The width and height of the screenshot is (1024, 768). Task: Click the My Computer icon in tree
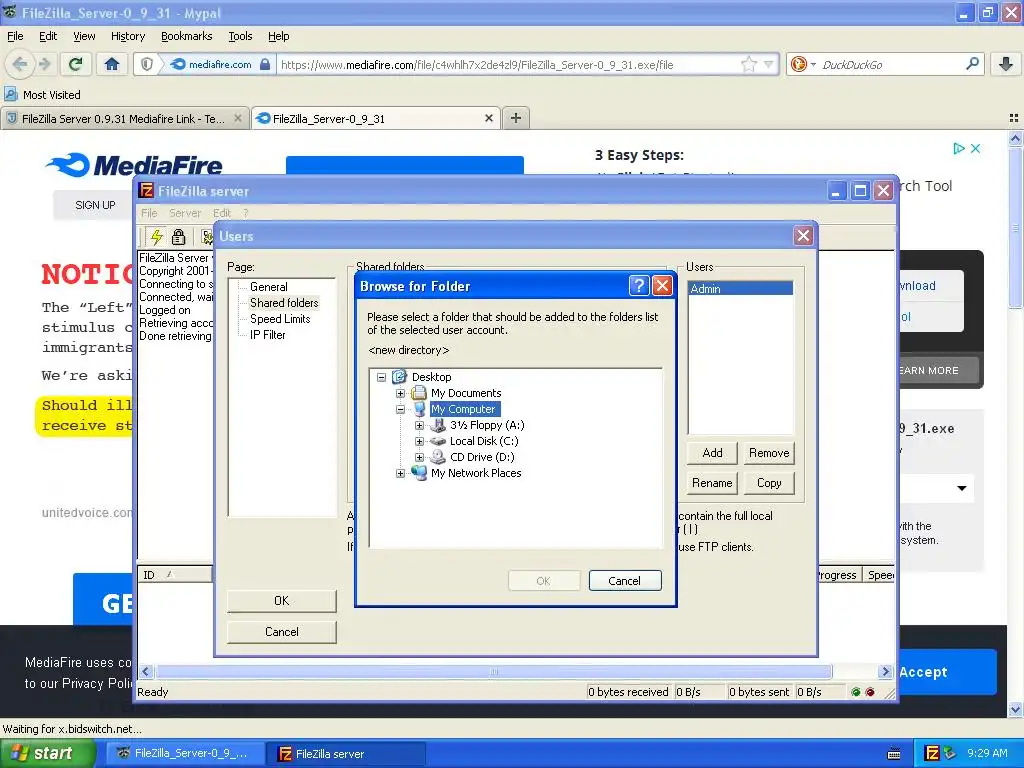(x=419, y=409)
